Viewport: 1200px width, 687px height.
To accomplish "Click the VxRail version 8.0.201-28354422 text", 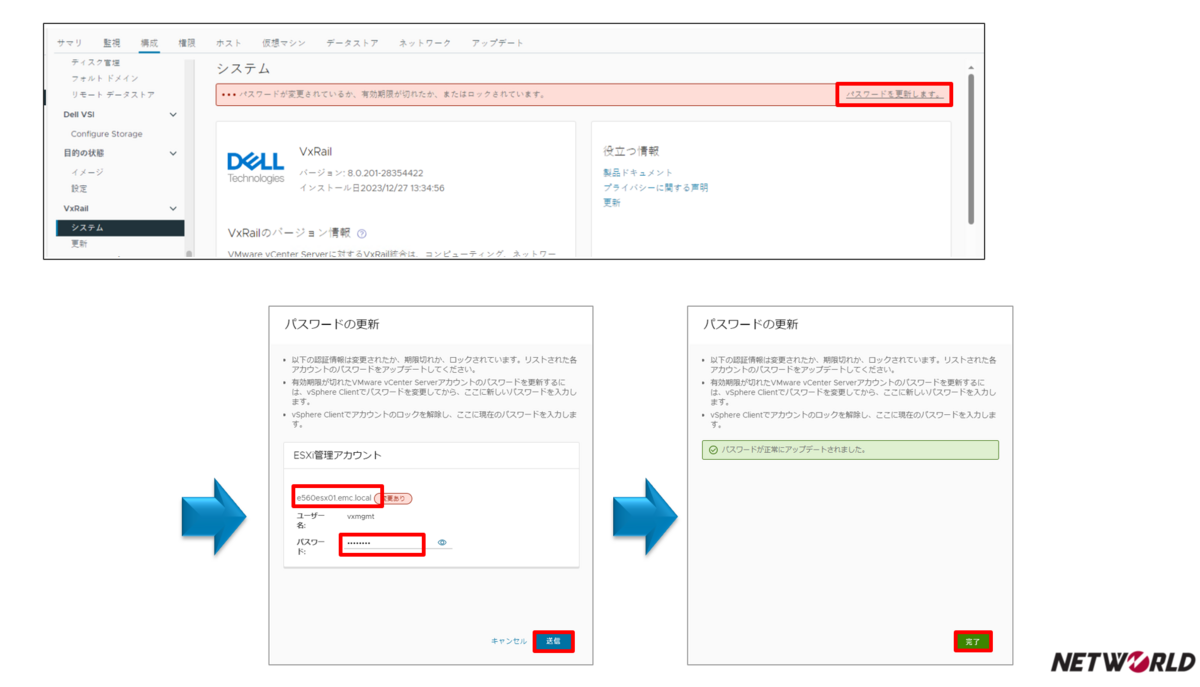I will [361, 173].
